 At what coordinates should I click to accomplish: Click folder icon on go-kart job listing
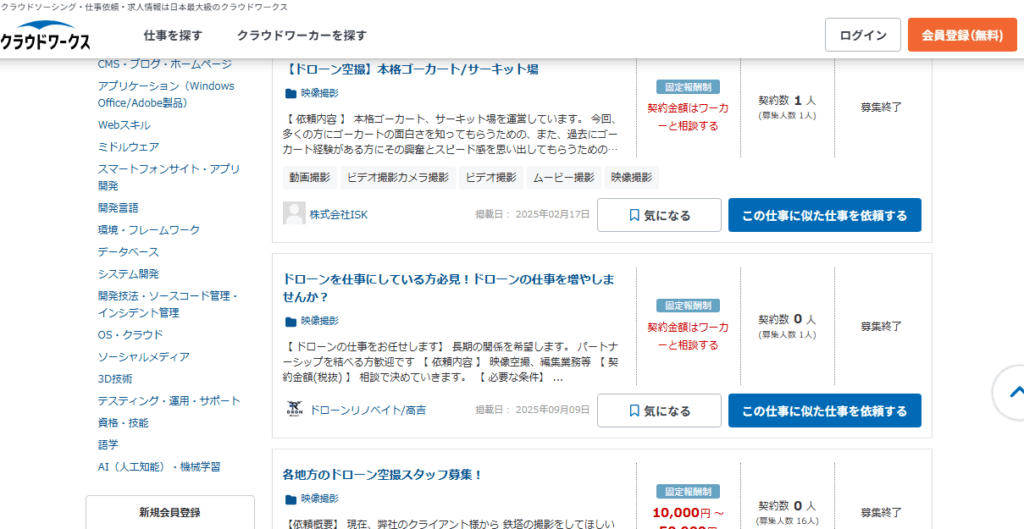click(x=291, y=94)
